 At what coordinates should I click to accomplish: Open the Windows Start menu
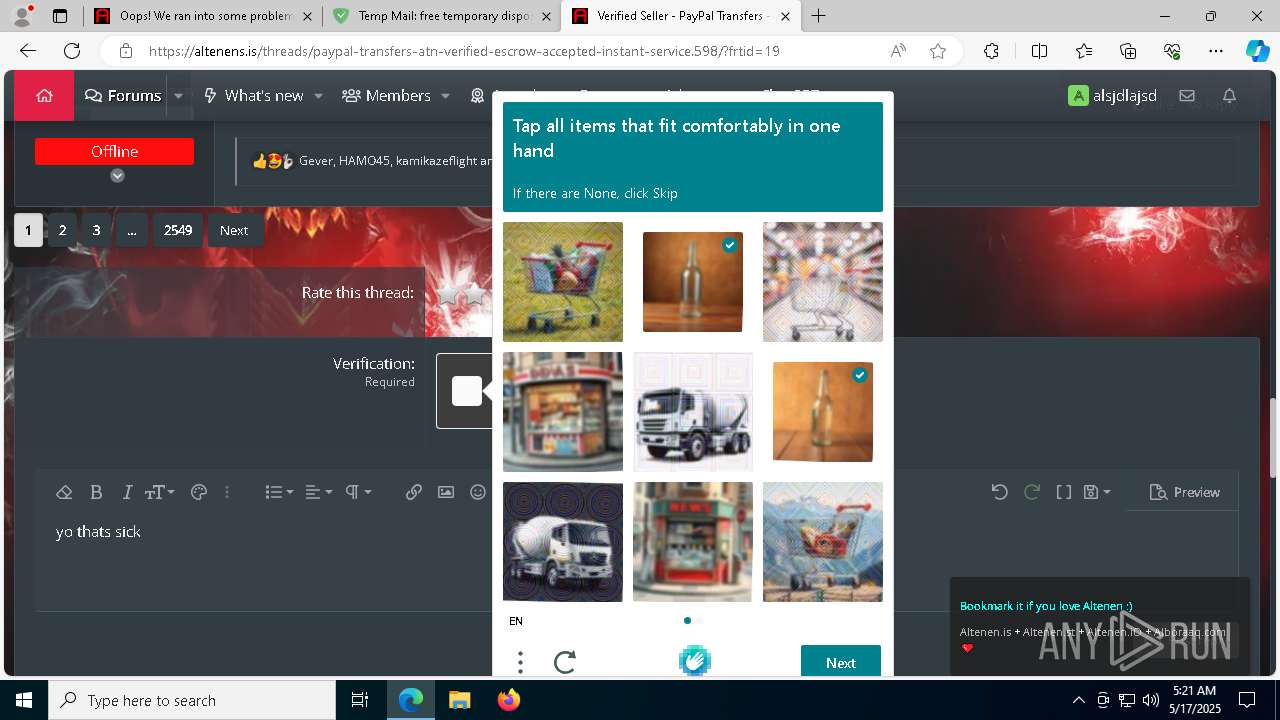tap(24, 700)
